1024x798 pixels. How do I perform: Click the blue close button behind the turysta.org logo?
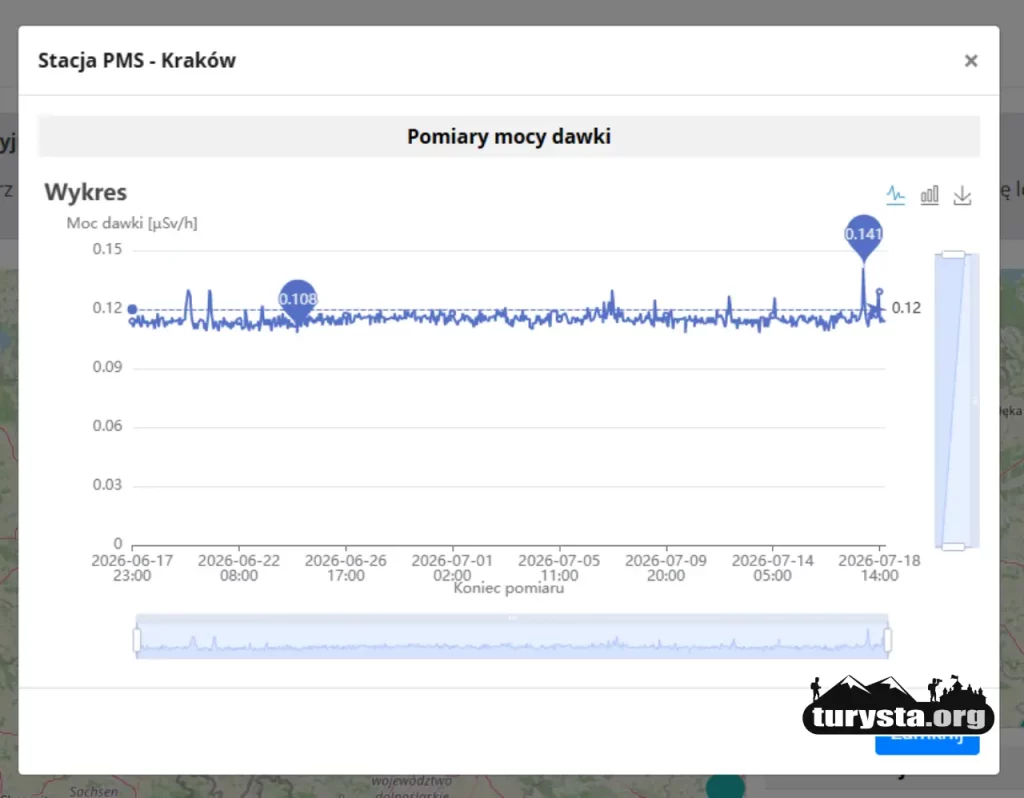tap(927, 743)
